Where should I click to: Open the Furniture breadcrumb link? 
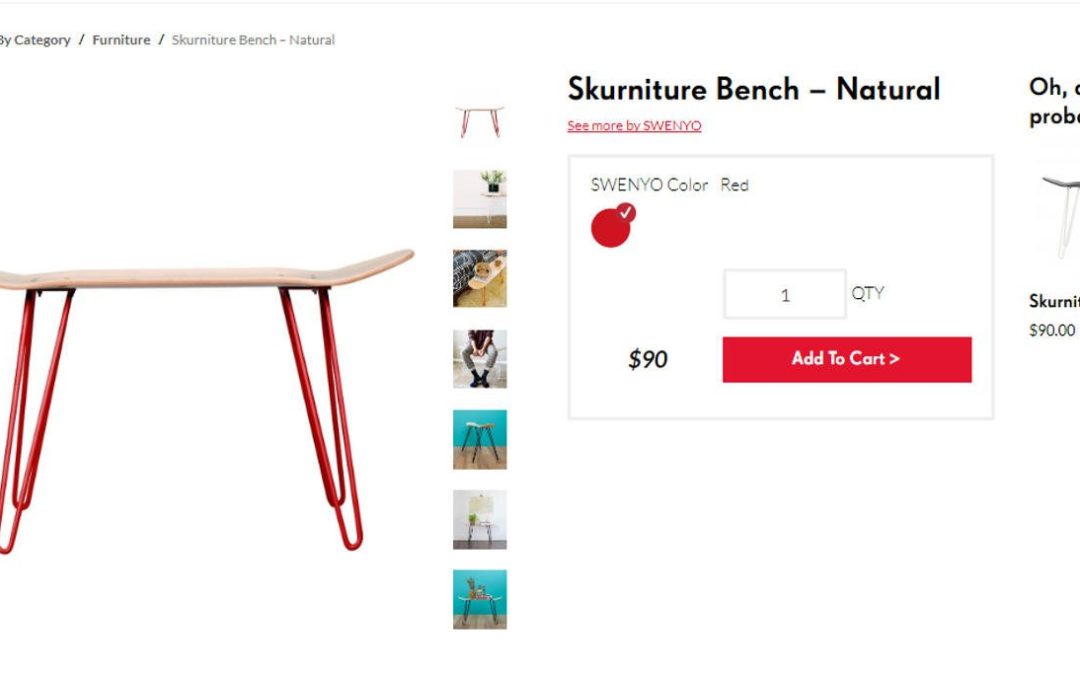[x=121, y=40]
